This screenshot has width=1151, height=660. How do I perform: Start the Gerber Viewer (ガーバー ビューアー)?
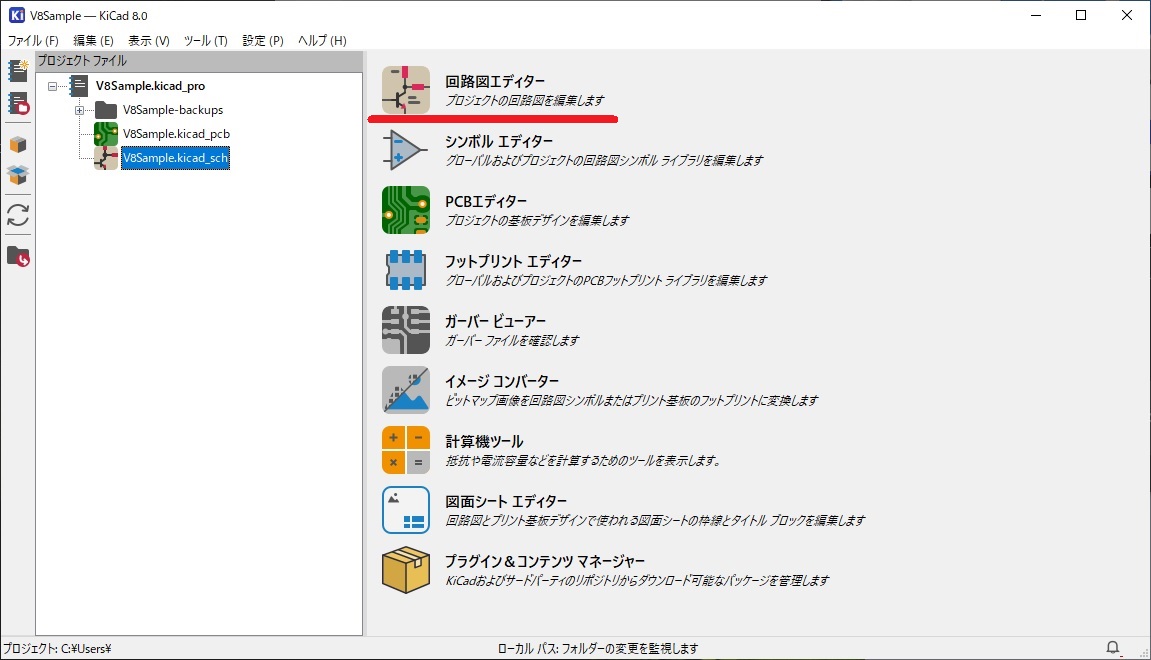click(x=405, y=330)
